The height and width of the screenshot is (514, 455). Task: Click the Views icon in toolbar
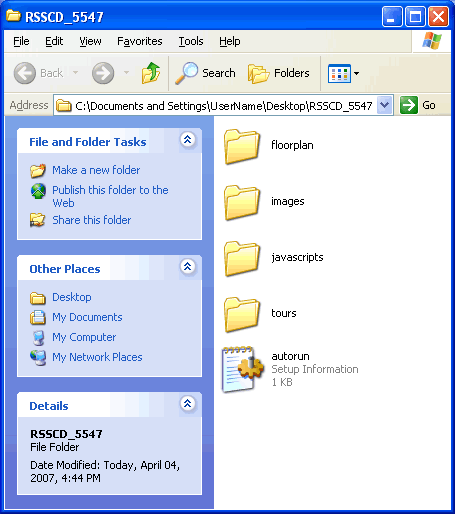coord(339,73)
